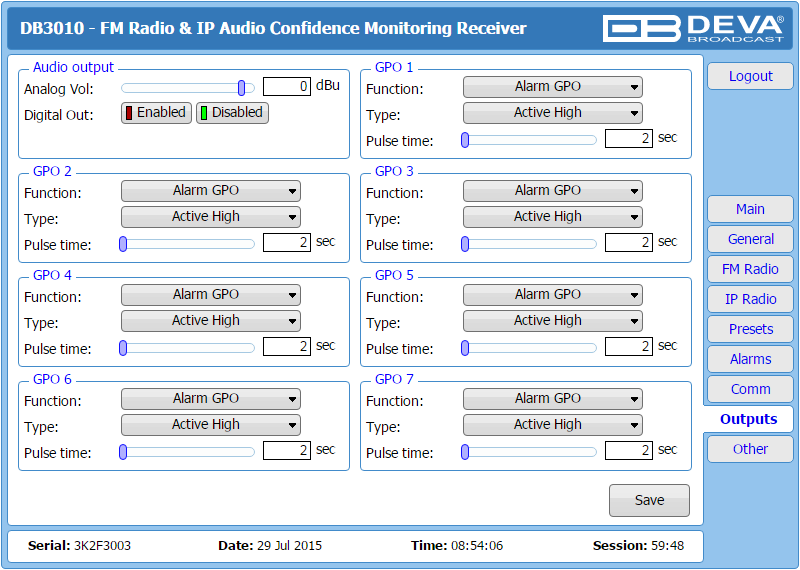
Task: Click the Audio output group title
Action: [x=73, y=67]
